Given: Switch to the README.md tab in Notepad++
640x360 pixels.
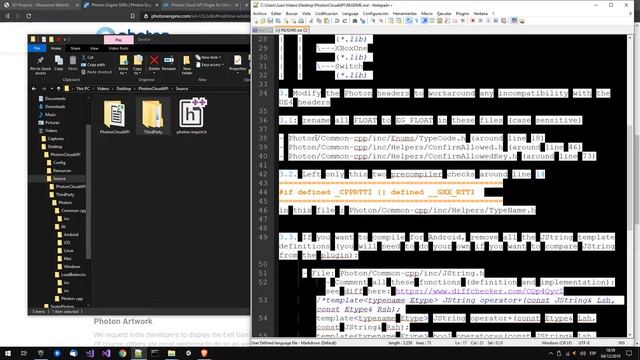Looking at the screenshot, I should pyautogui.click(x=291, y=30).
